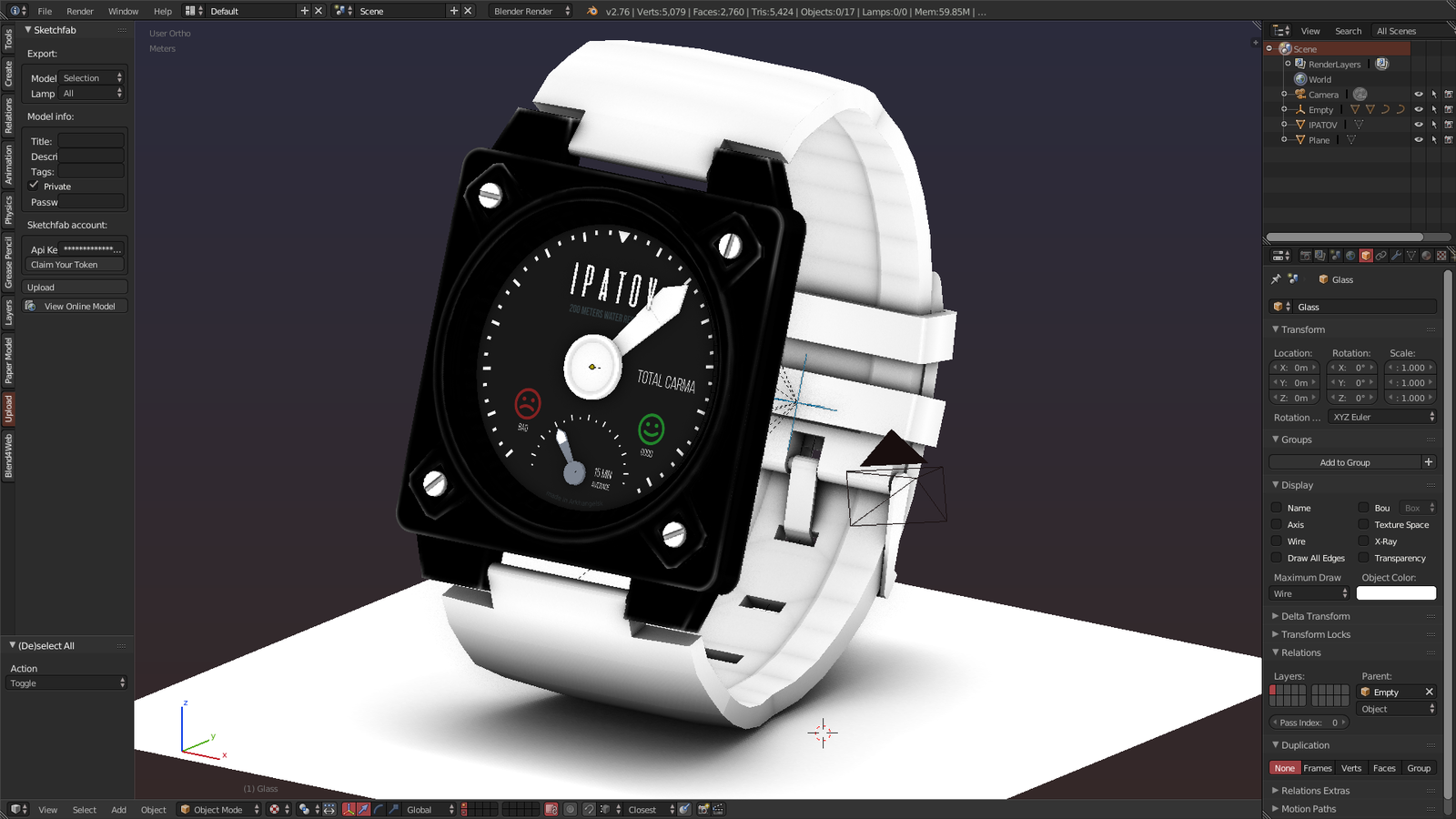This screenshot has width=1456, height=819.
Task: Open the Scene properties tab
Action: (x=1335, y=256)
